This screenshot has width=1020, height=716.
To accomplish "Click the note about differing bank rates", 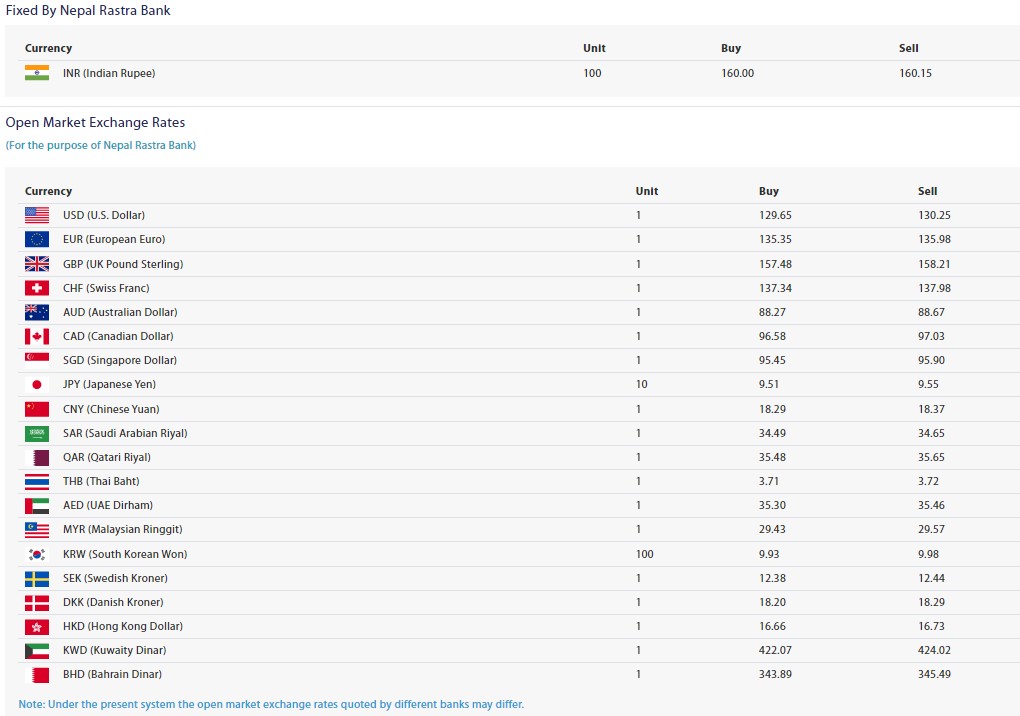I will 271,704.
